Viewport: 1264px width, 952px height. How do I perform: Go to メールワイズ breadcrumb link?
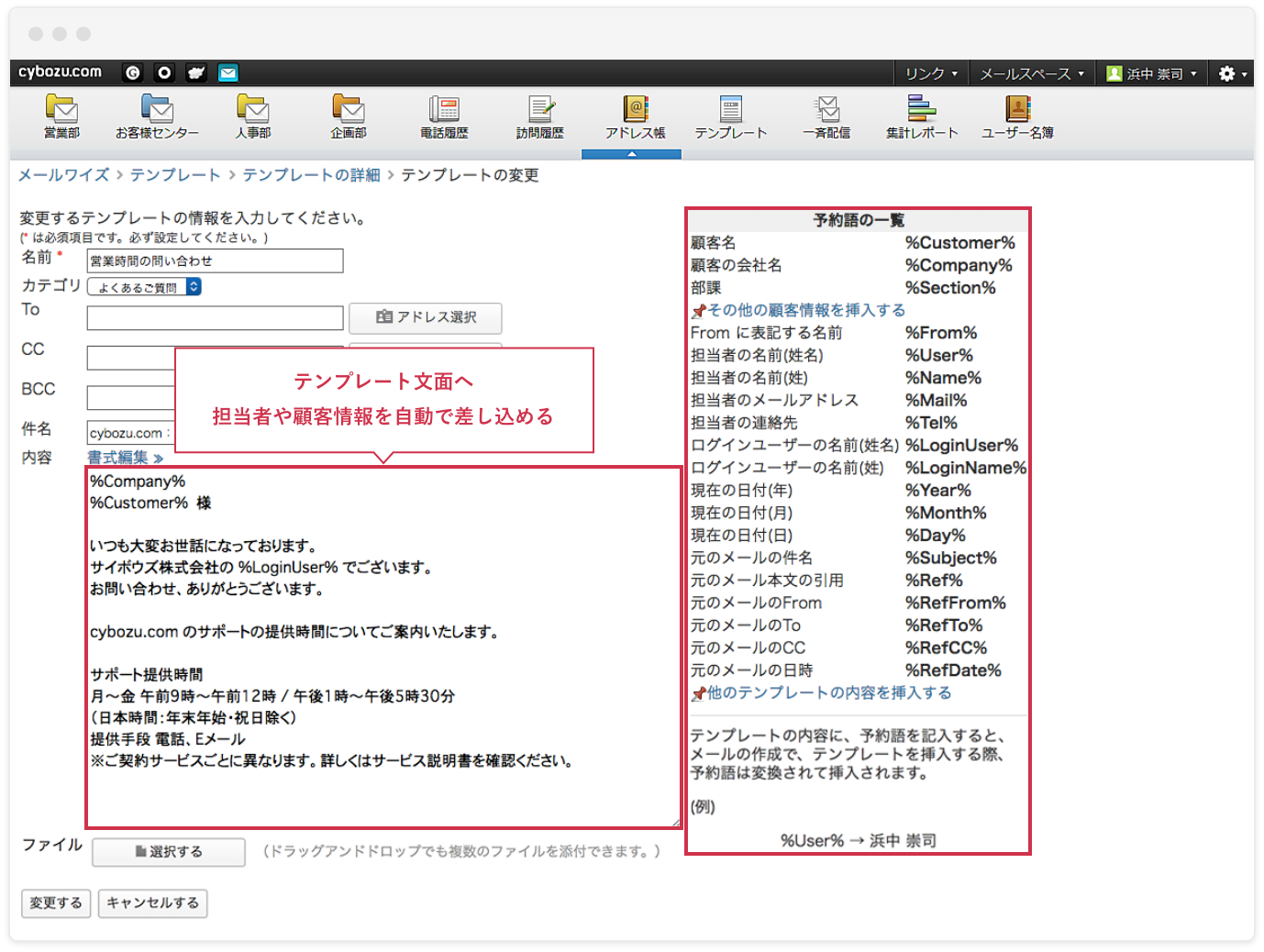(x=63, y=175)
